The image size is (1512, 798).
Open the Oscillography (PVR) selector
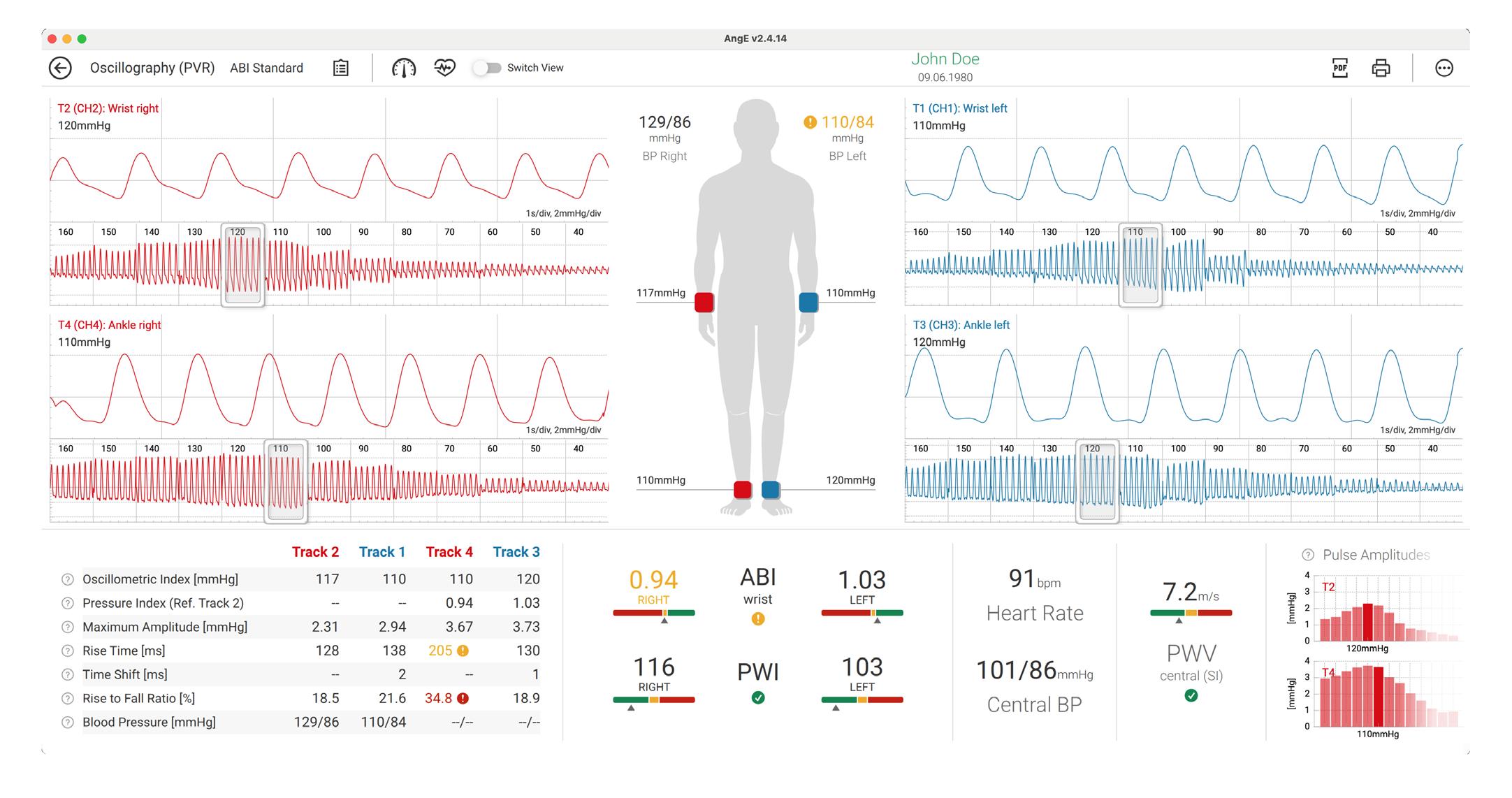click(152, 68)
